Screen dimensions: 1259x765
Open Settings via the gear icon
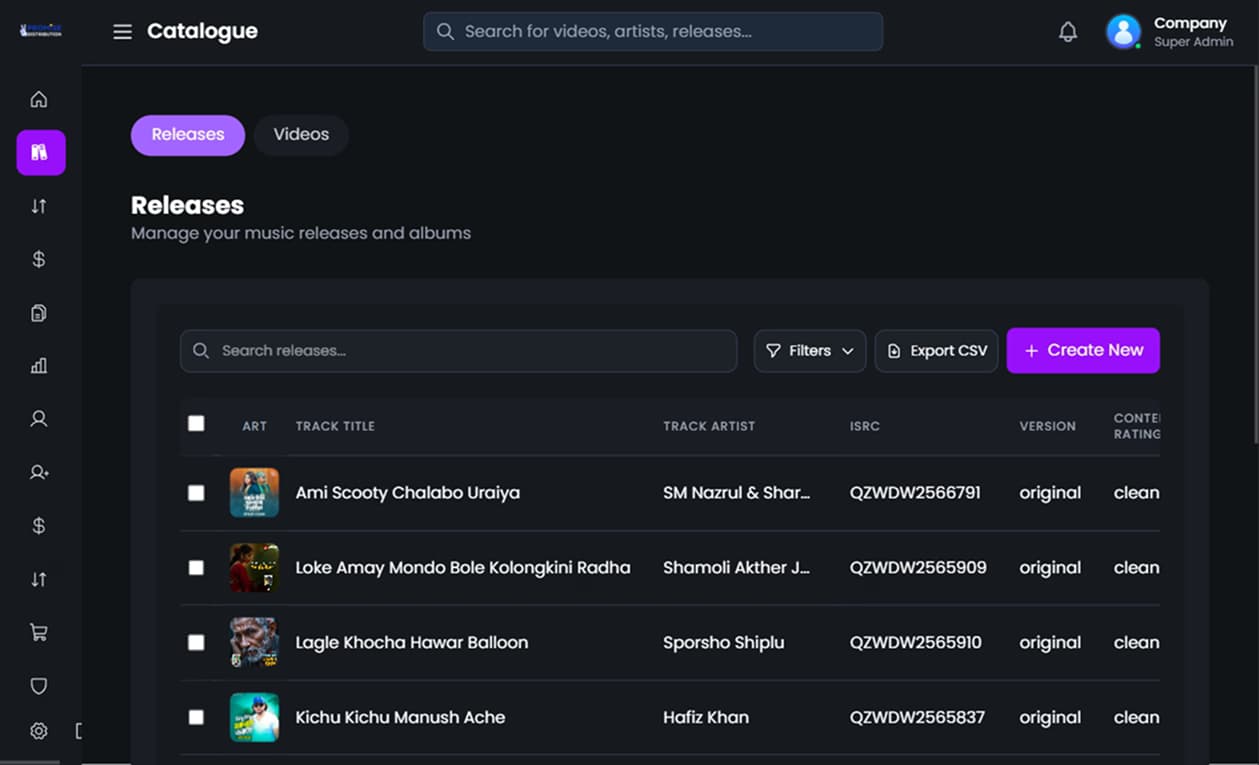tap(38, 730)
